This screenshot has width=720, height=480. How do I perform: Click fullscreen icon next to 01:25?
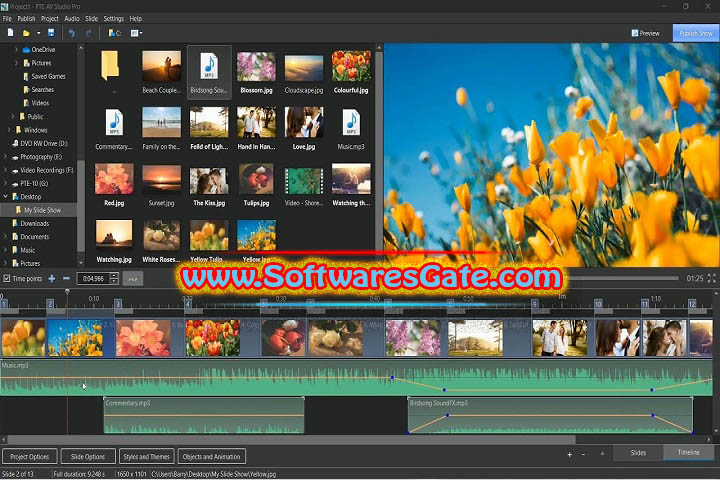712,278
